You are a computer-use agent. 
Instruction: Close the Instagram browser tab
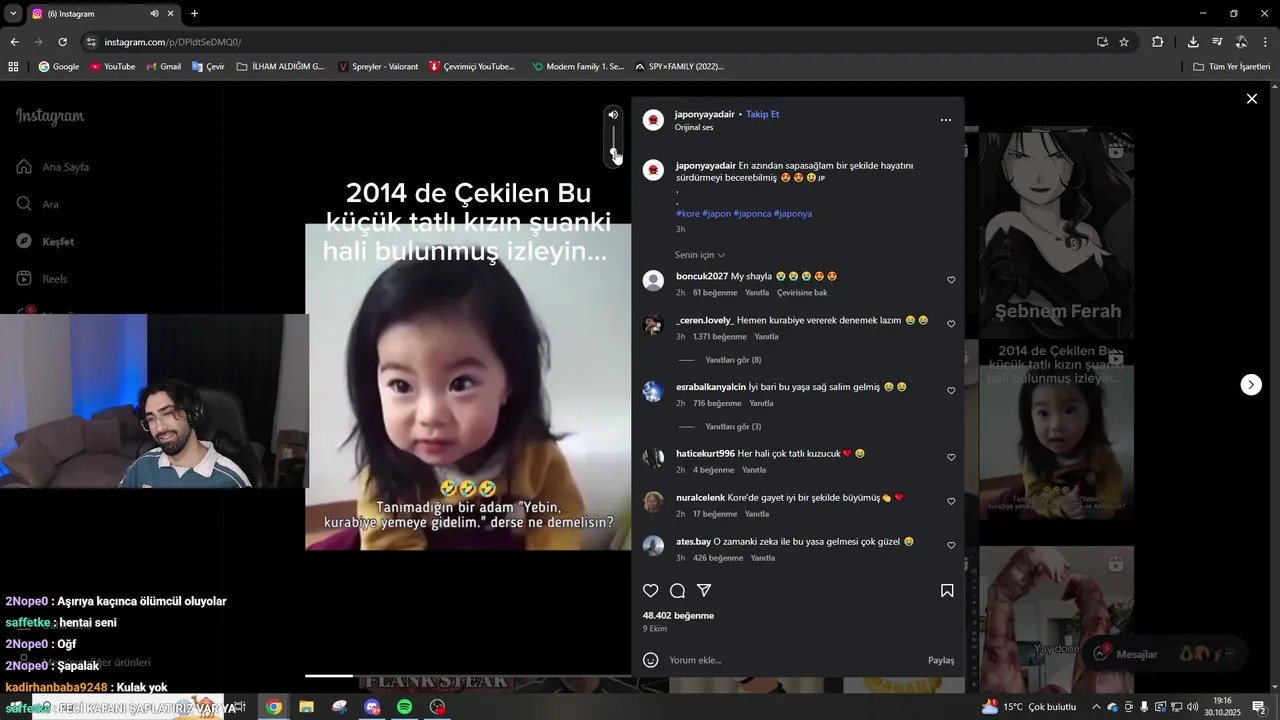click(x=171, y=14)
